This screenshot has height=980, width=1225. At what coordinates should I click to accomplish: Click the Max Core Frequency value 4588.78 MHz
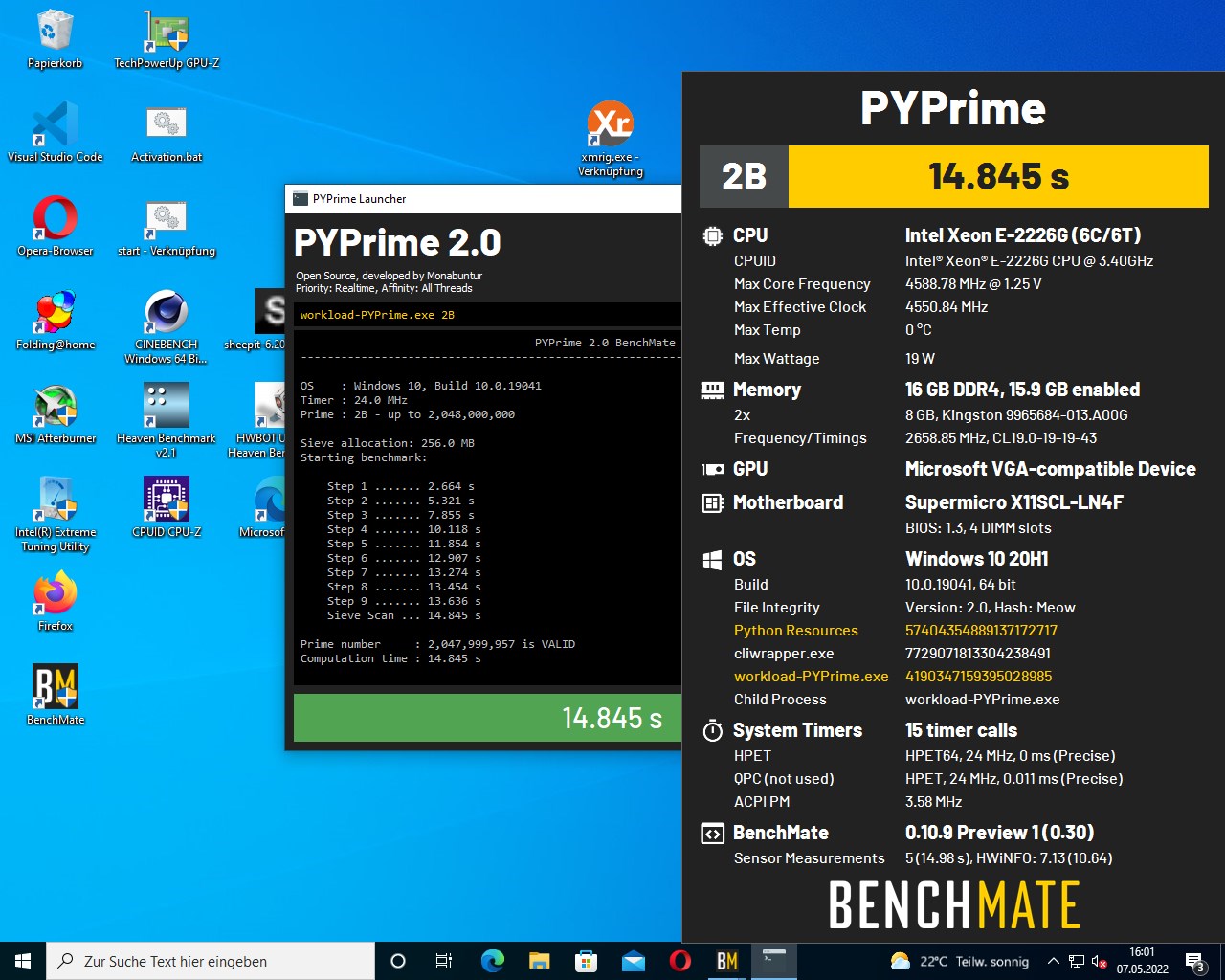tap(973, 284)
